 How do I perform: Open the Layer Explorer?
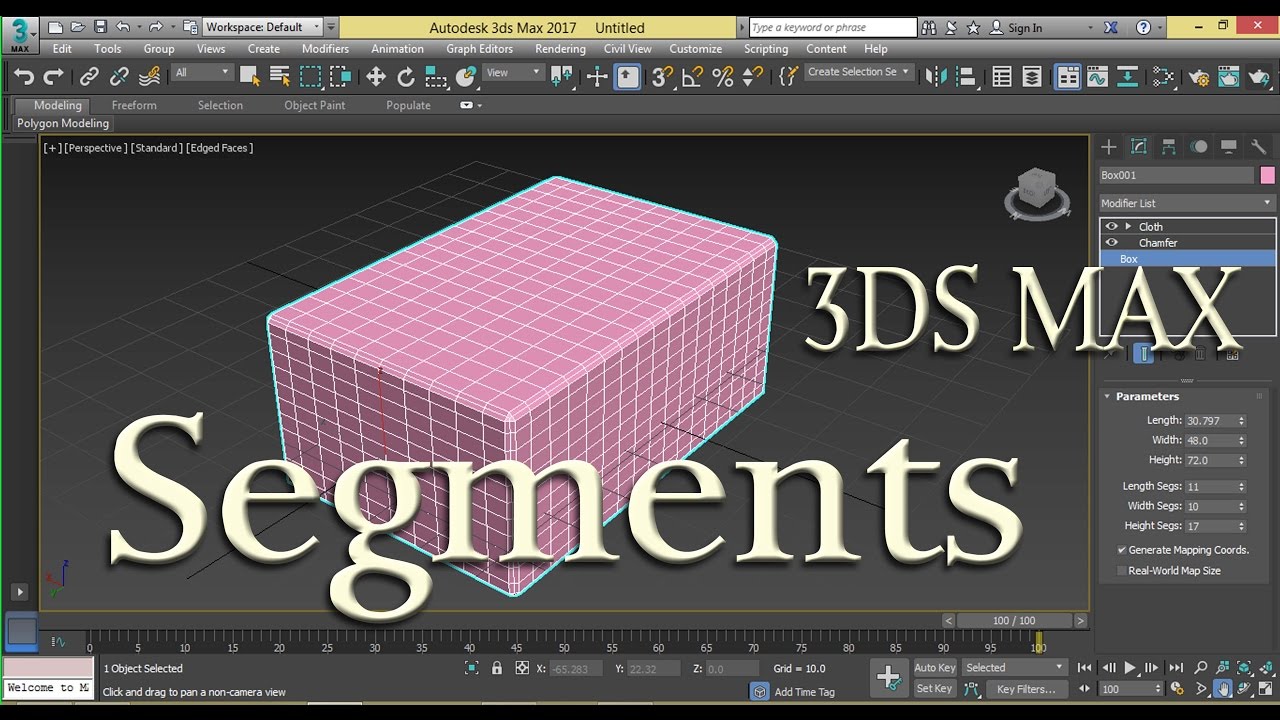1032,76
